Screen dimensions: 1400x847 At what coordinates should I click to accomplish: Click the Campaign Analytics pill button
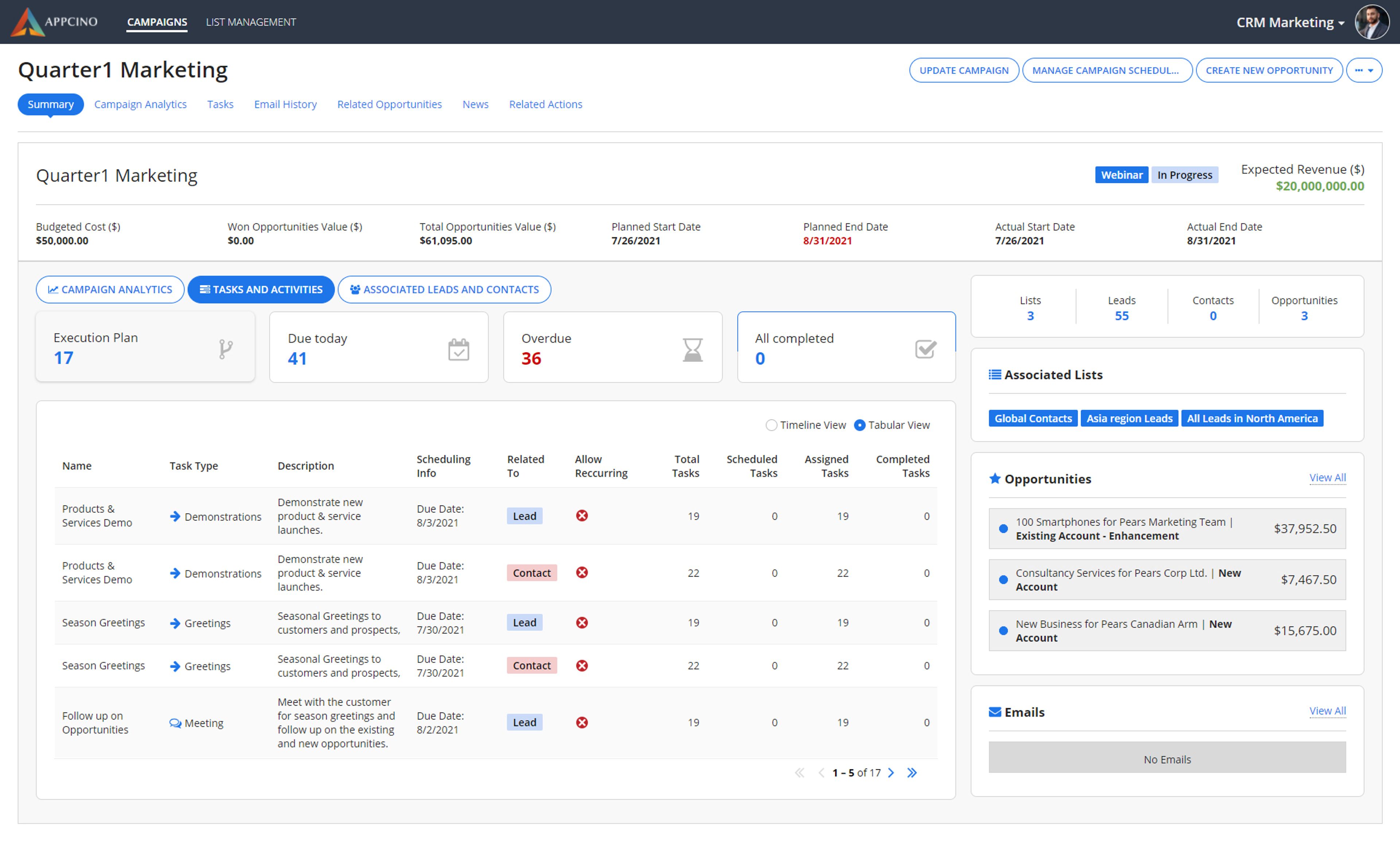[x=110, y=290]
